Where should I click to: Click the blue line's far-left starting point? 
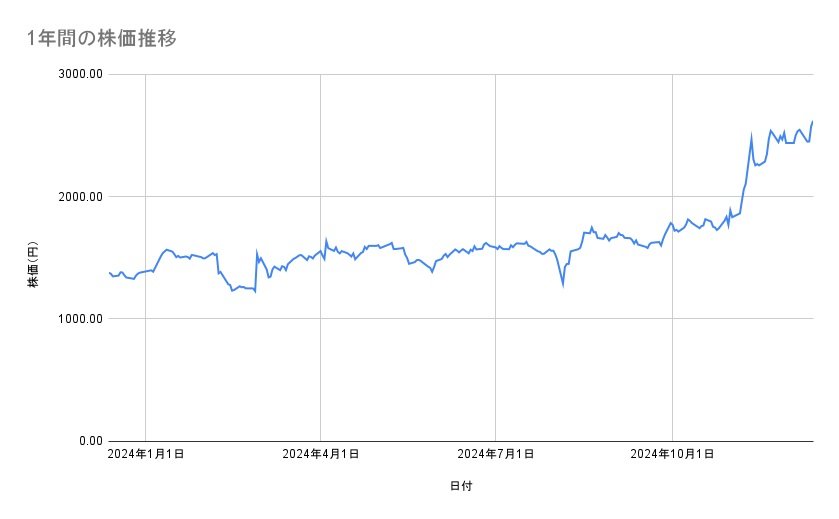(108, 272)
